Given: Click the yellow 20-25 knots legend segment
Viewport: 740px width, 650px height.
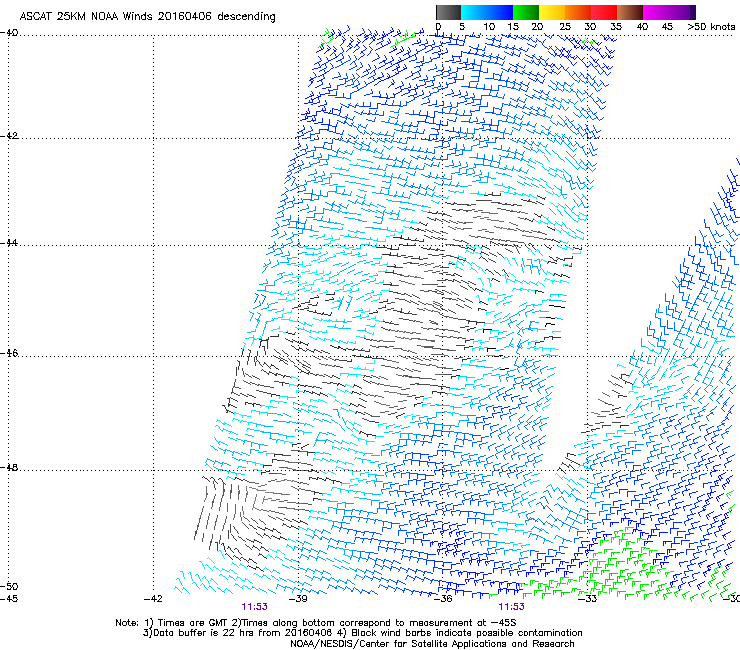Looking at the screenshot, I should [x=552, y=12].
